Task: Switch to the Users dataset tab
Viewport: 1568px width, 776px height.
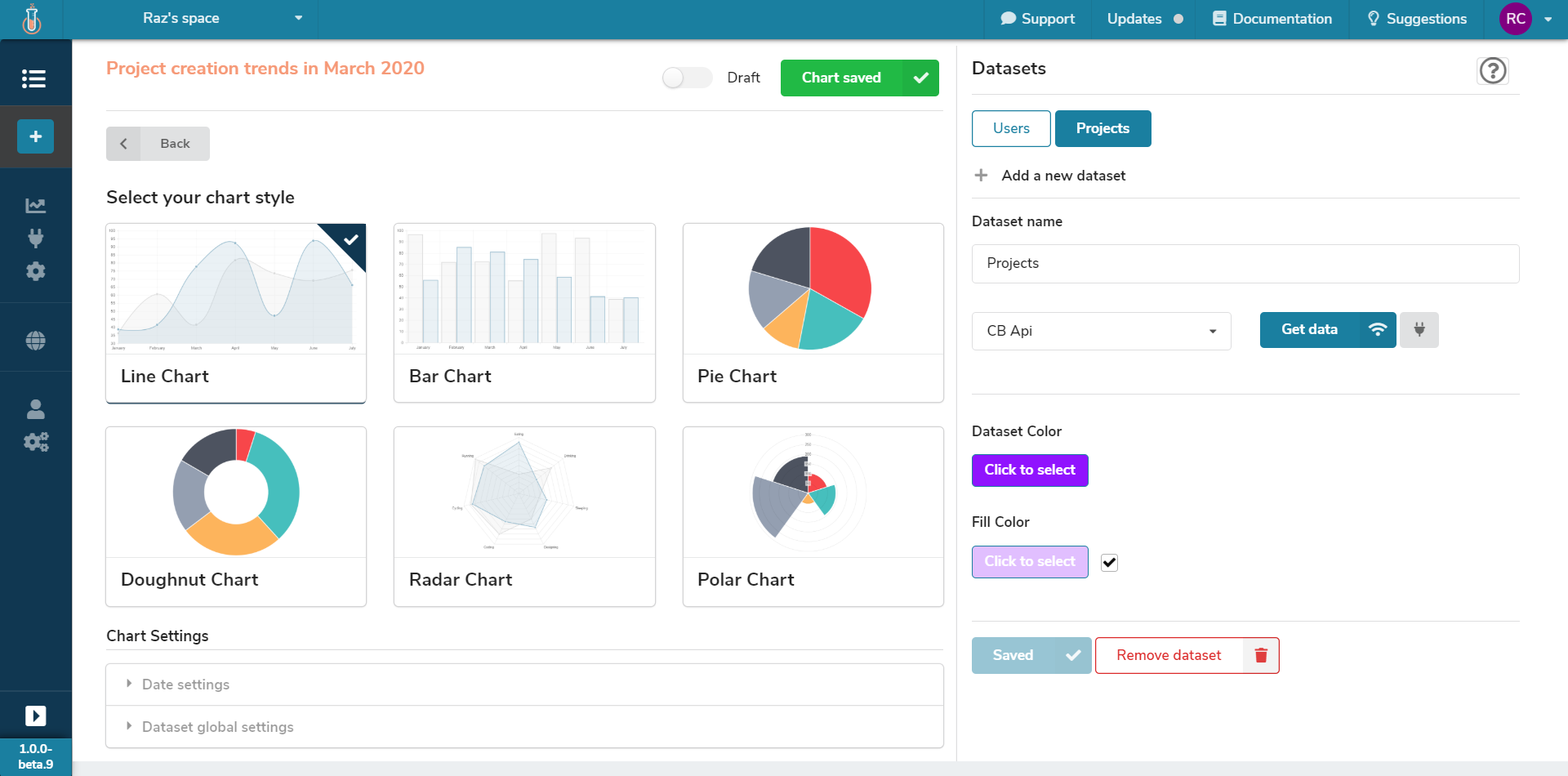Action: pyautogui.click(x=1011, y=128)
